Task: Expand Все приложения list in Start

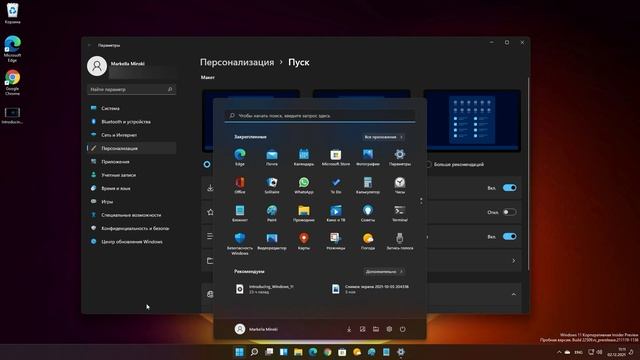Action: [x=384, y=137]
